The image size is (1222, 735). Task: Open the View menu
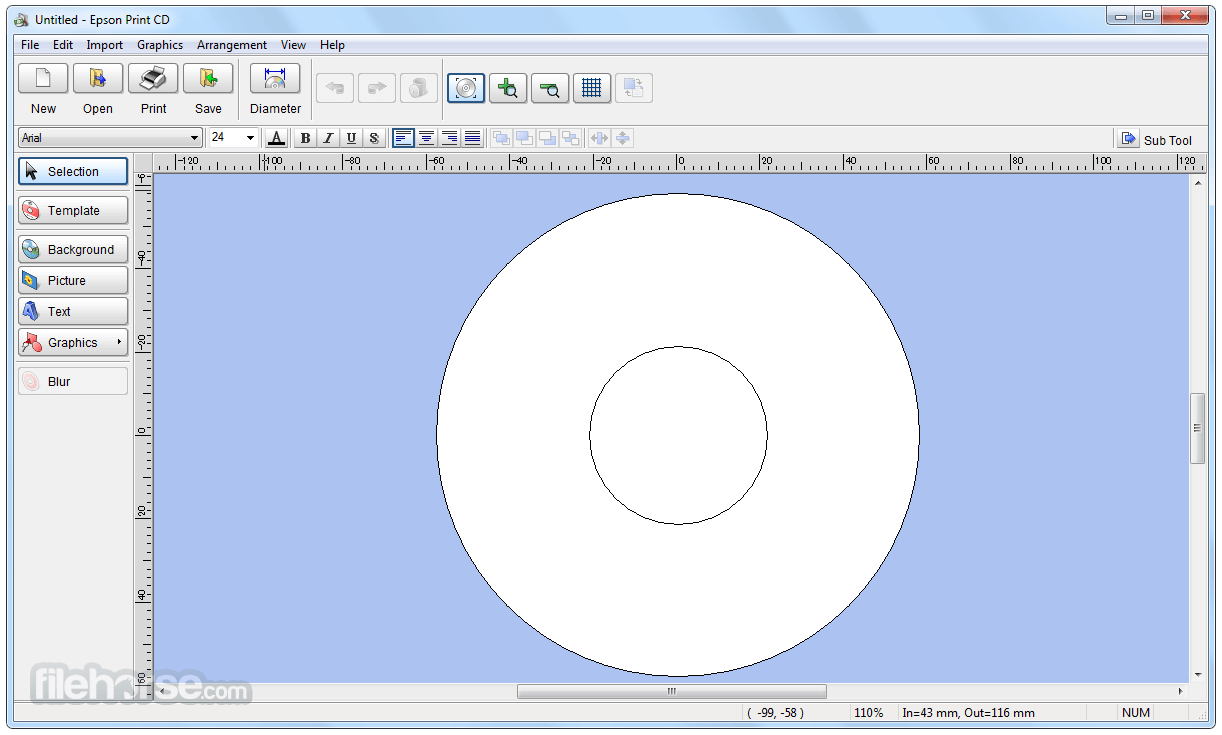[x=293, y=45]
